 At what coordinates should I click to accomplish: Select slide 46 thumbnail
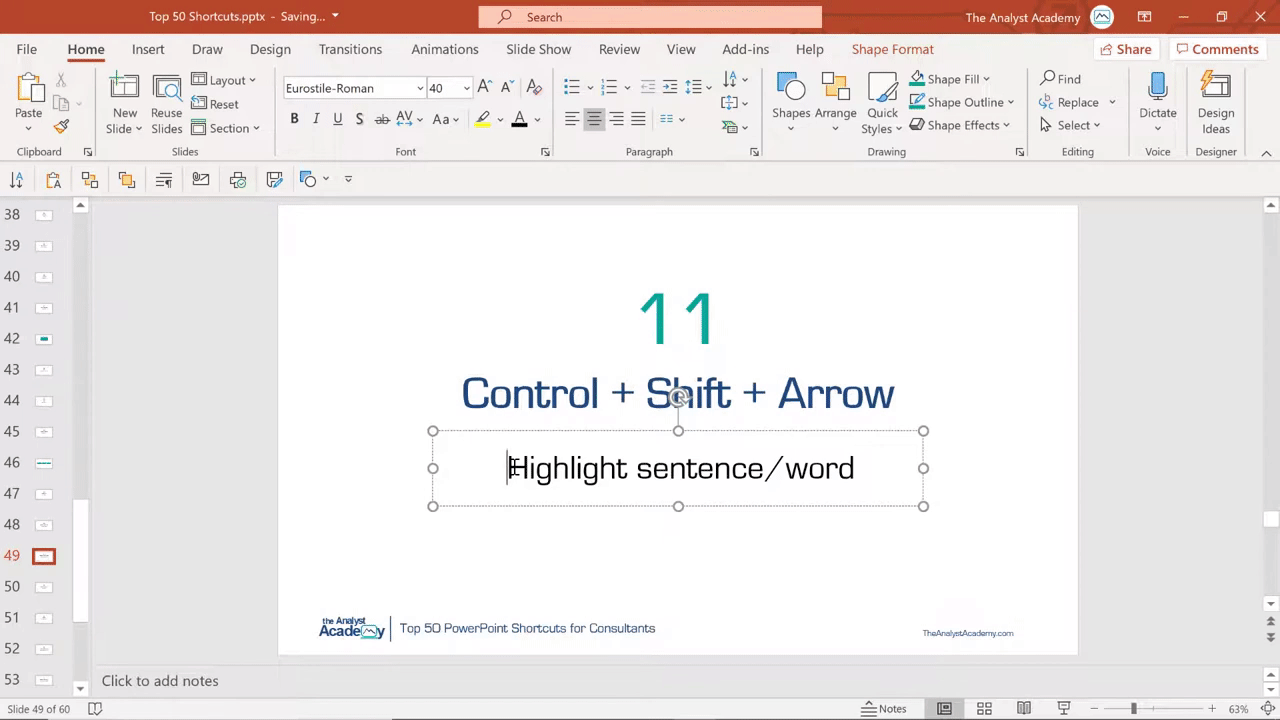(x=44, y=463)
